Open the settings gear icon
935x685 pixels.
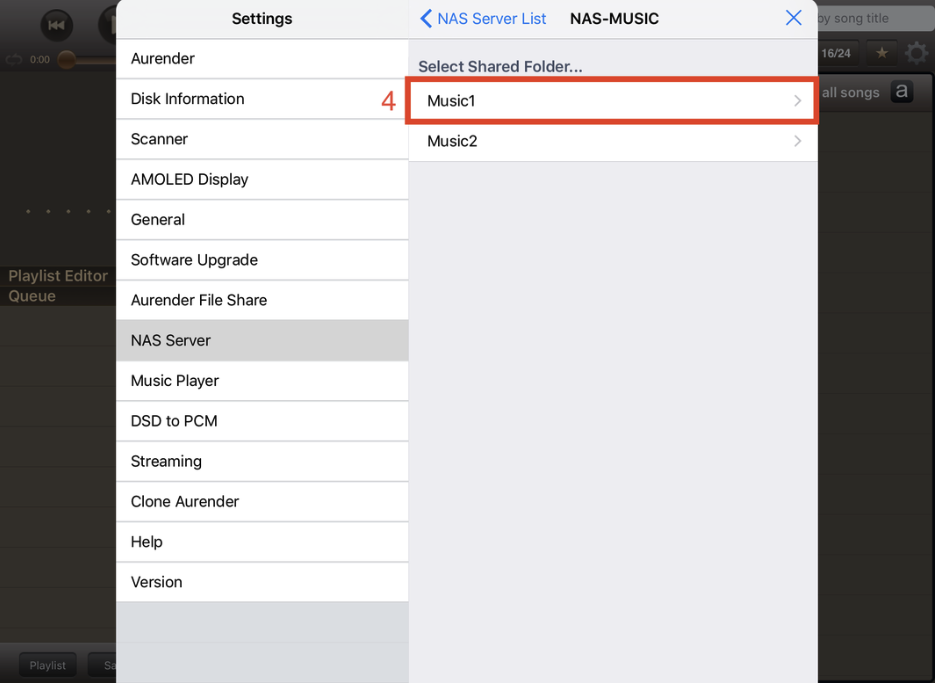click(917, 53)
